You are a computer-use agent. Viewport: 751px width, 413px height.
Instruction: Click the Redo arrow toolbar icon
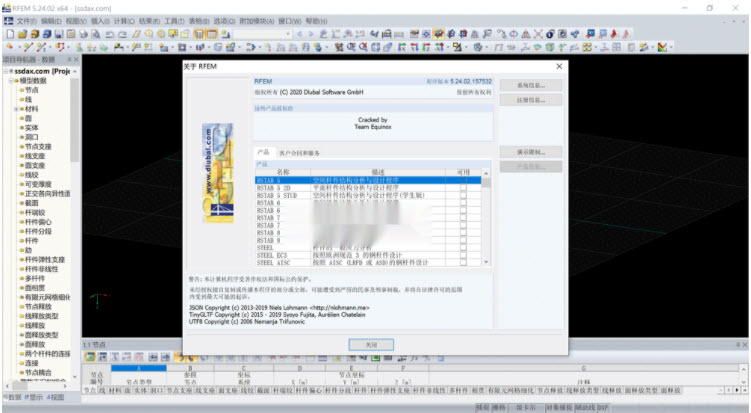click(x=120, y=33)
